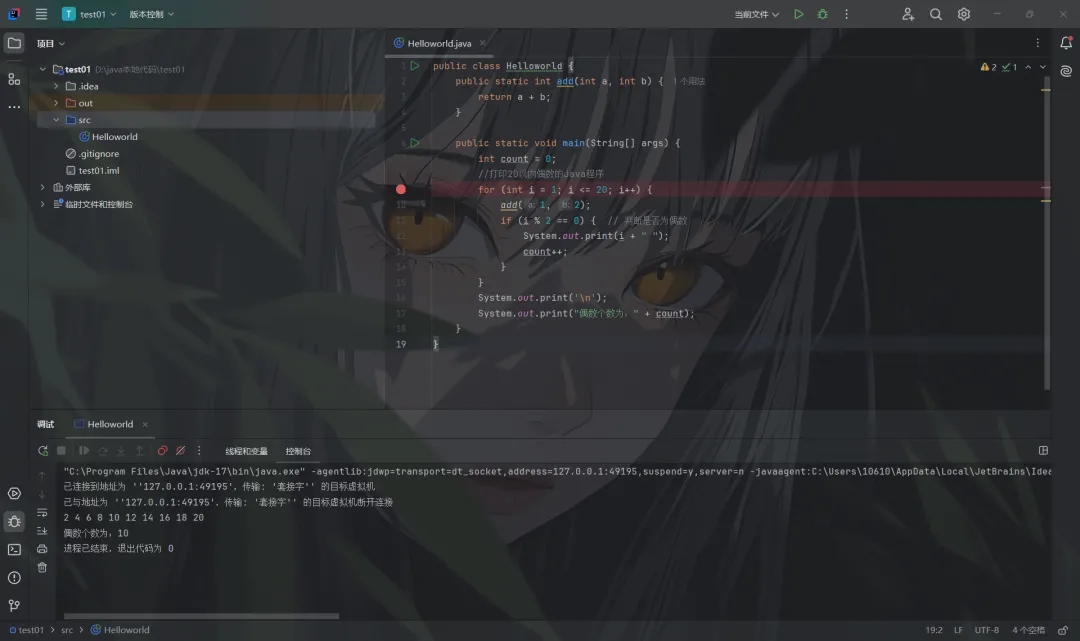Resume program in debugger toolbar
This screenshot has width=1080, height=641.
click(x=83, y=450)
